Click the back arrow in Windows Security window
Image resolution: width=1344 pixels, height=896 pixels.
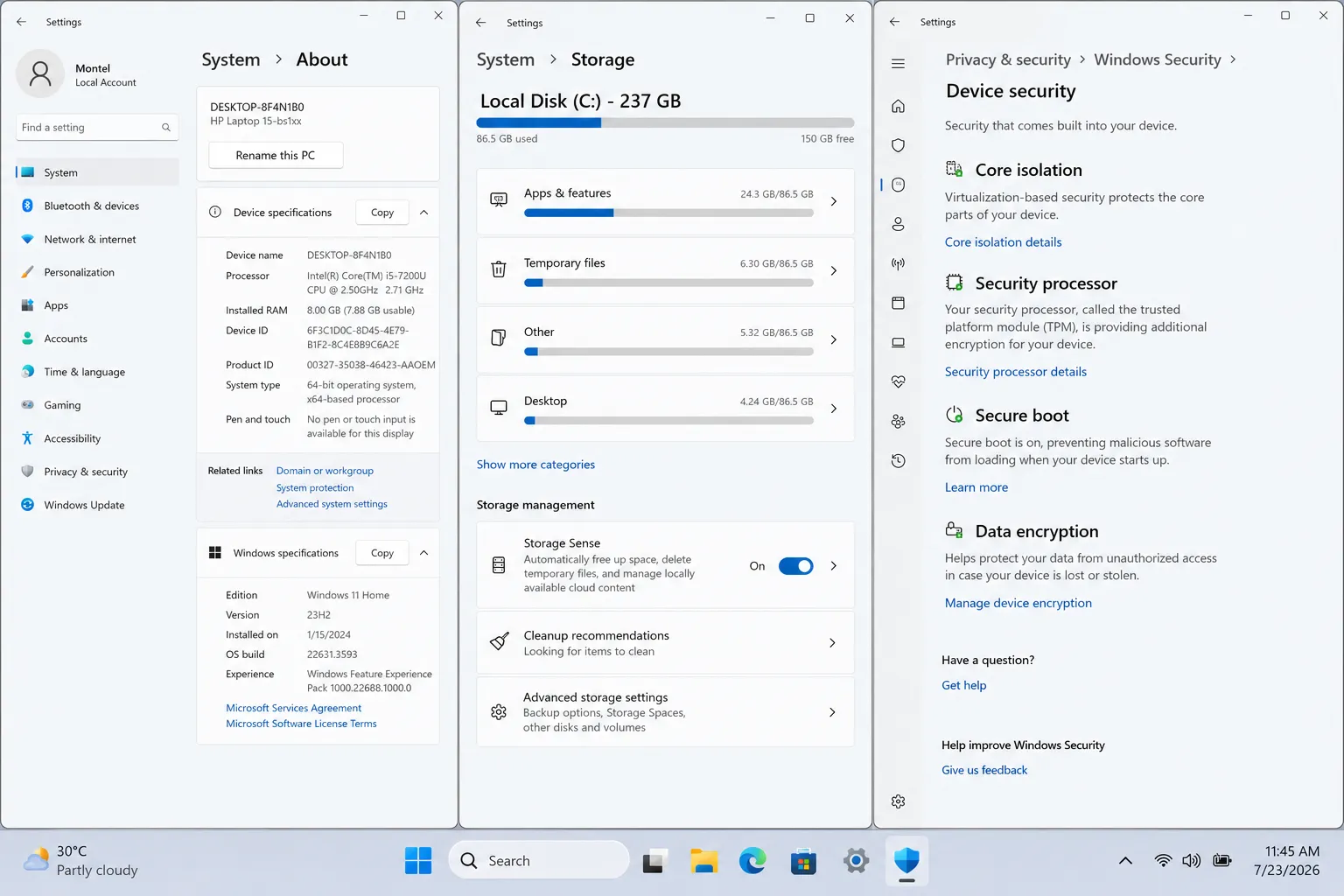click(x=894, y=22)
